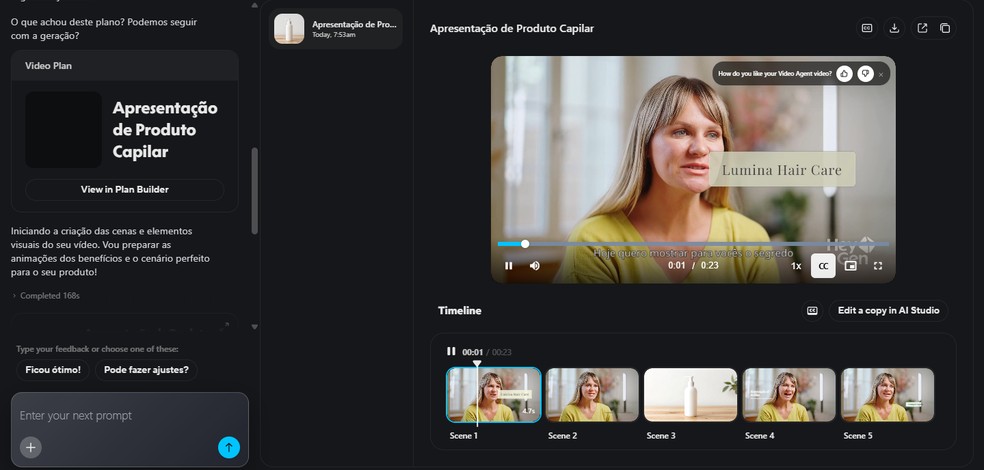Click the timeline playhead marker
The width and height of the screenshot is (984, 470).
point(477,363)
